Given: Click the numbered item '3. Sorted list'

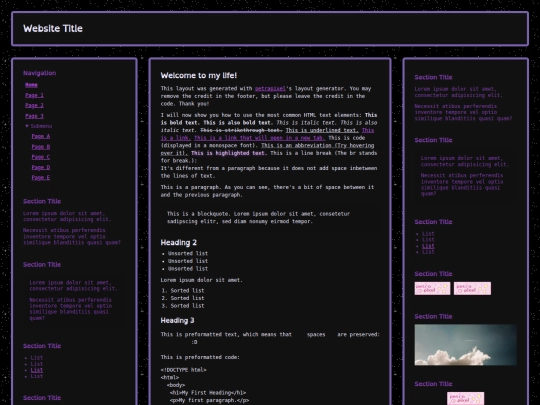Looking at the screenshot, I should pos(183,306).
